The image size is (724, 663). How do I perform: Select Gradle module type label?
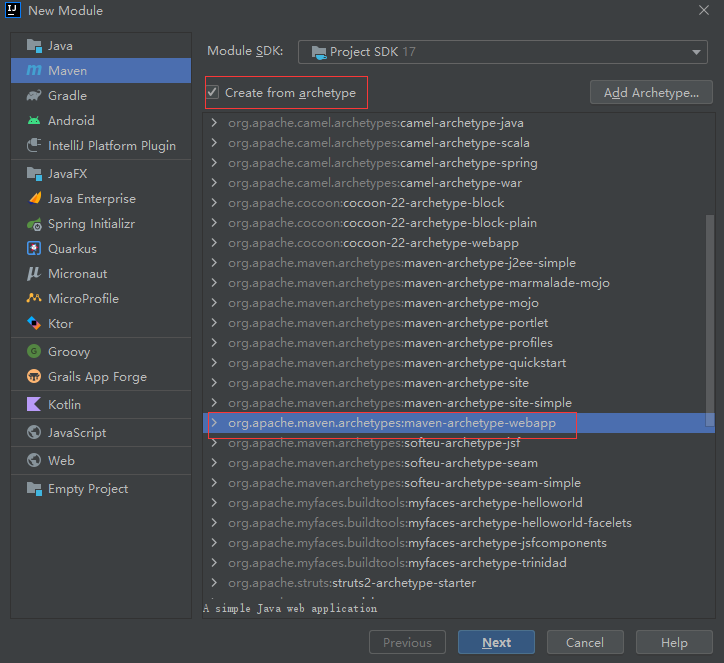[67, 96]
